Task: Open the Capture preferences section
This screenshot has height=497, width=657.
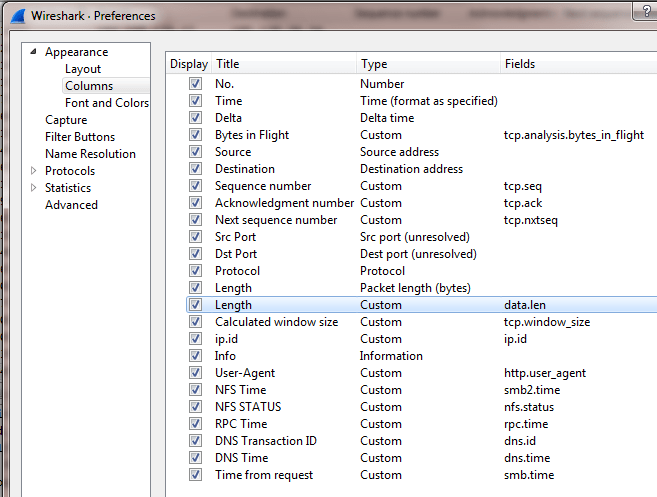Action: [x=66, y=120]
